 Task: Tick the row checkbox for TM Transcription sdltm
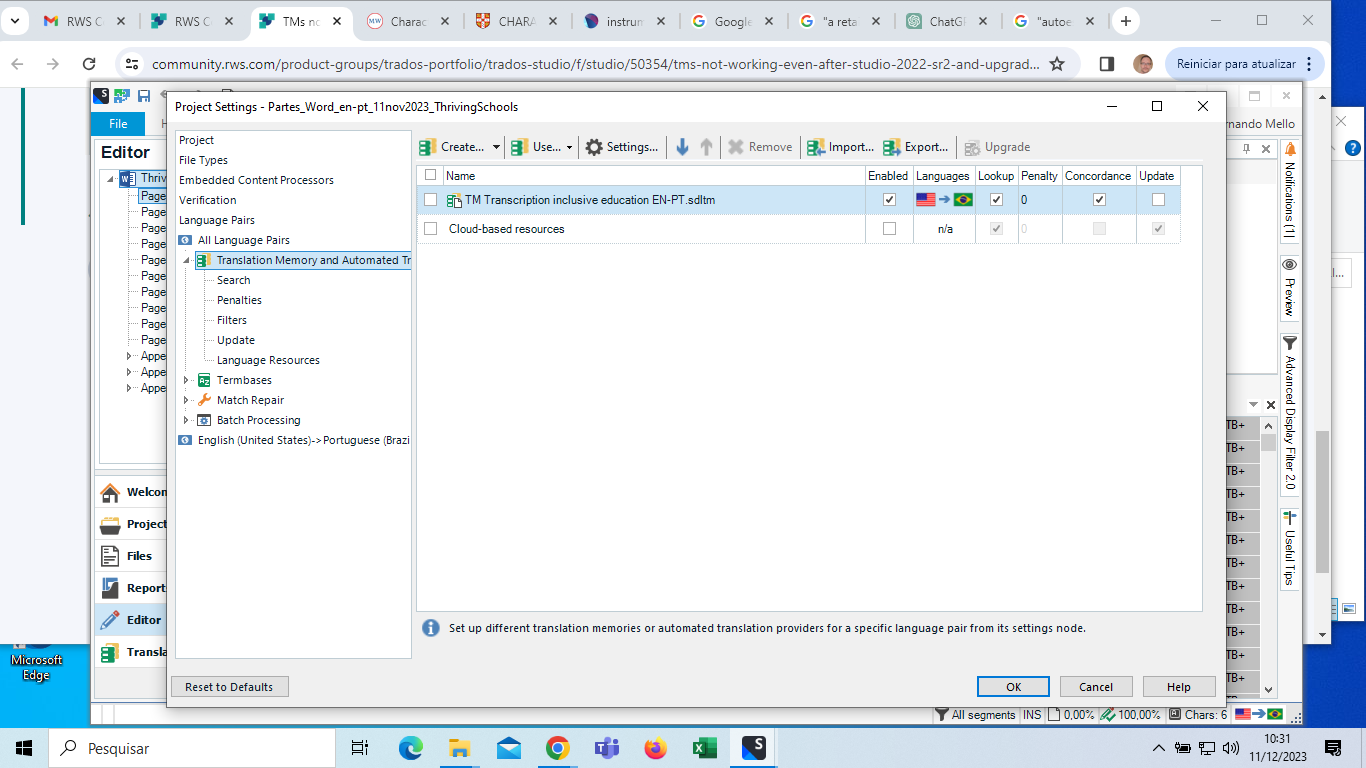(x=430, y=200)
